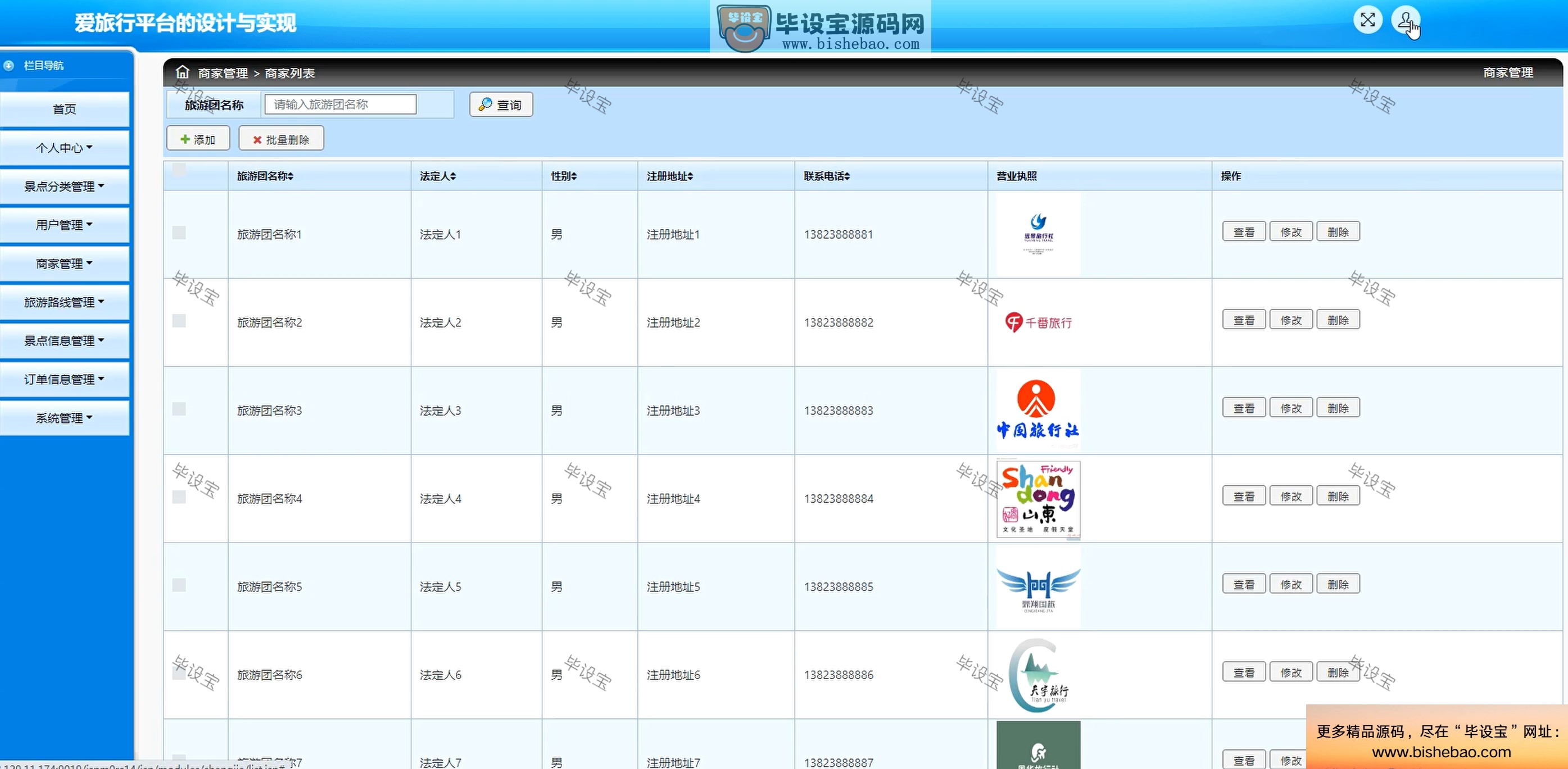Tick the checkbox for 旅游团名称3 row
The height and width of the screenshot is (769, 1568).
coord(179,409)
